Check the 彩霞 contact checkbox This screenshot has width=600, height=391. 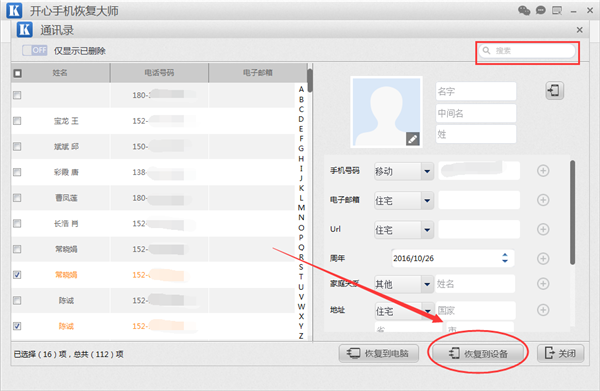tap(17, 172)
